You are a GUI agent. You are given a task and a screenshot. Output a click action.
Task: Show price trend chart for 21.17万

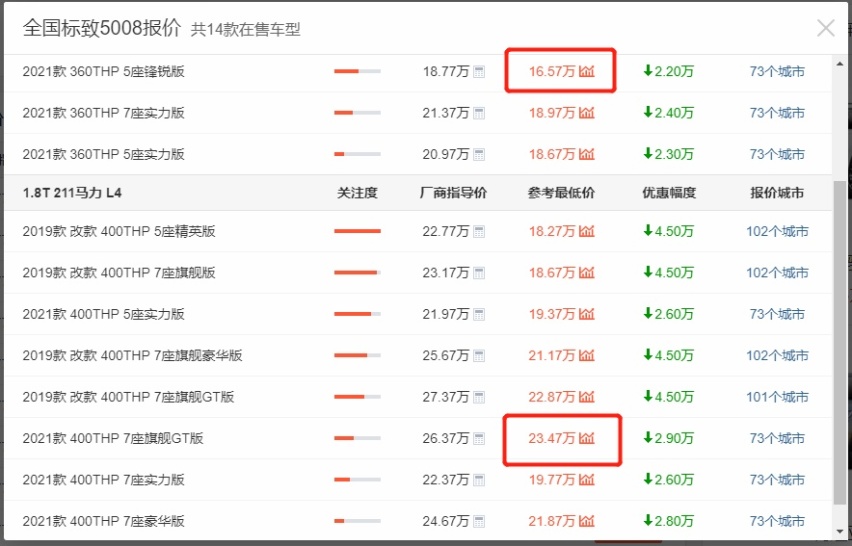tap(587, 356)
